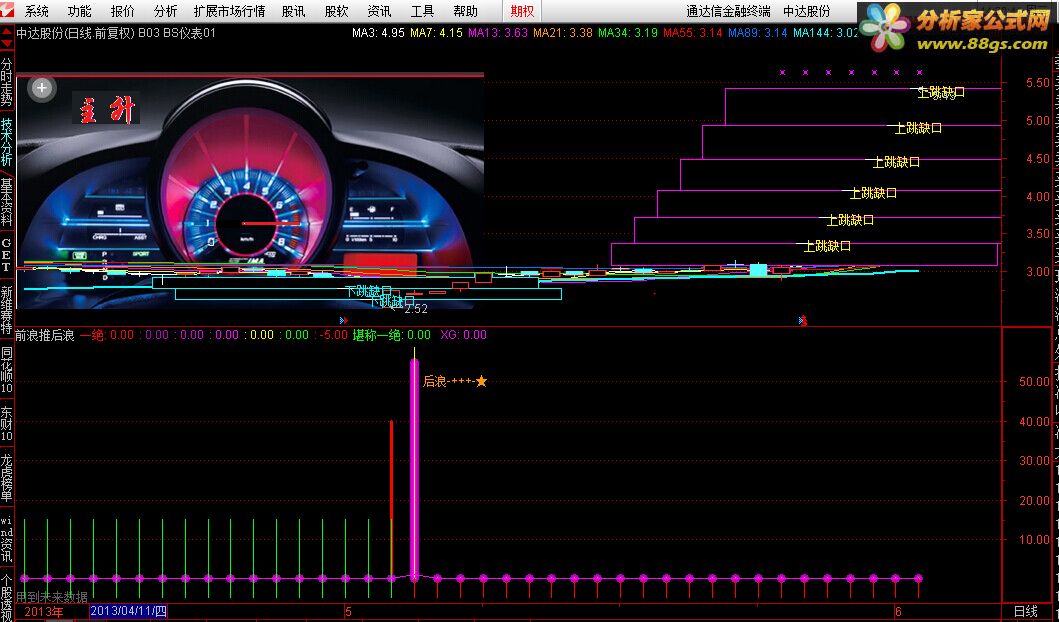Switch to the 东财10 side tab
1059x622 pixels.
7,423
